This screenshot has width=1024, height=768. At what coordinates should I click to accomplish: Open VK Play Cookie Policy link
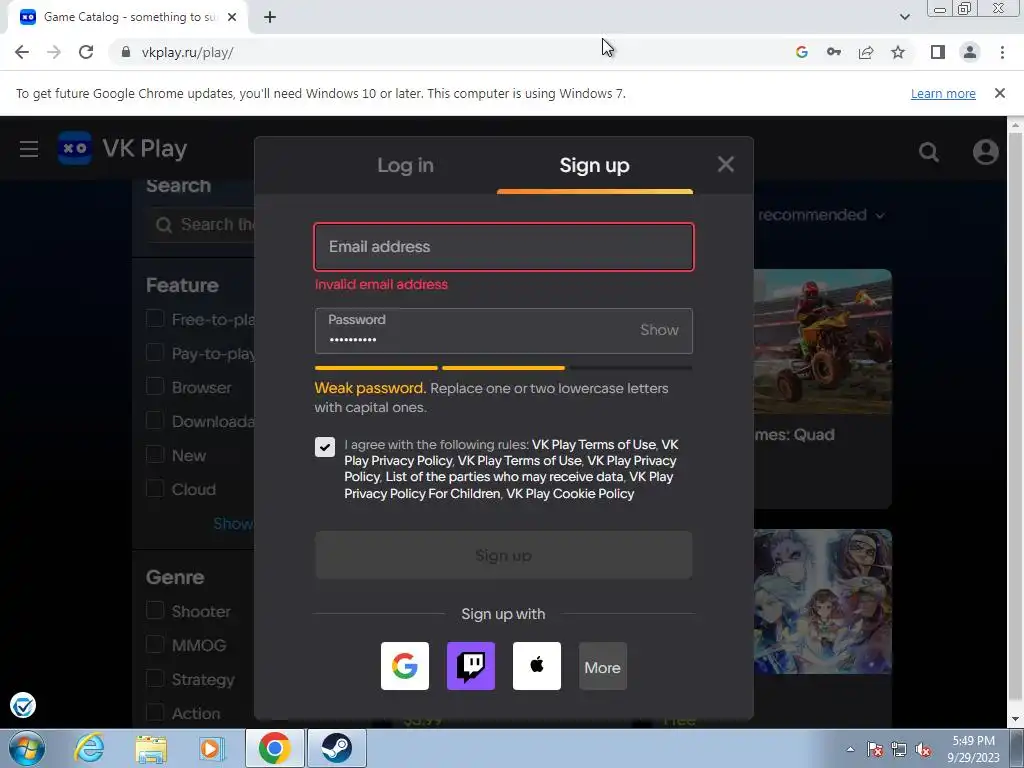[x=570, y=494]
